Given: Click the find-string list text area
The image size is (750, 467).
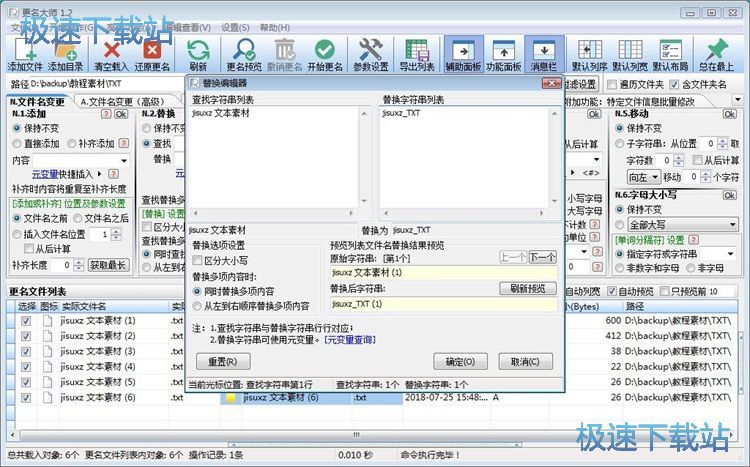Looking at the screenshot, I should point(274,157).
